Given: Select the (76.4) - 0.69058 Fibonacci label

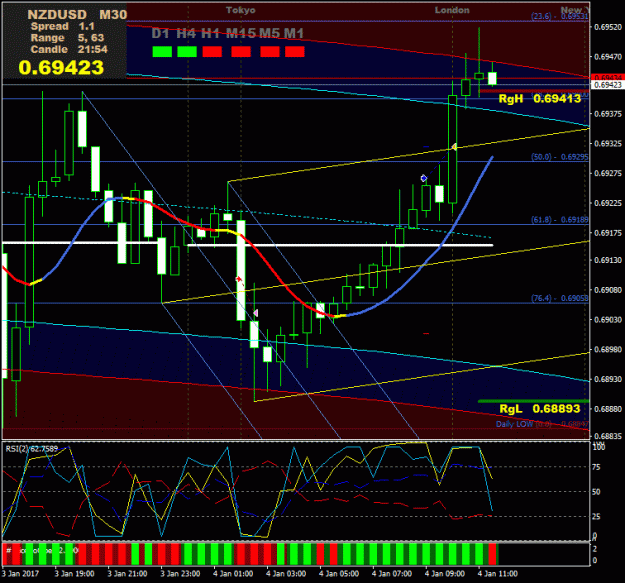Looking at the screenshot, I should tap(560, 298).
